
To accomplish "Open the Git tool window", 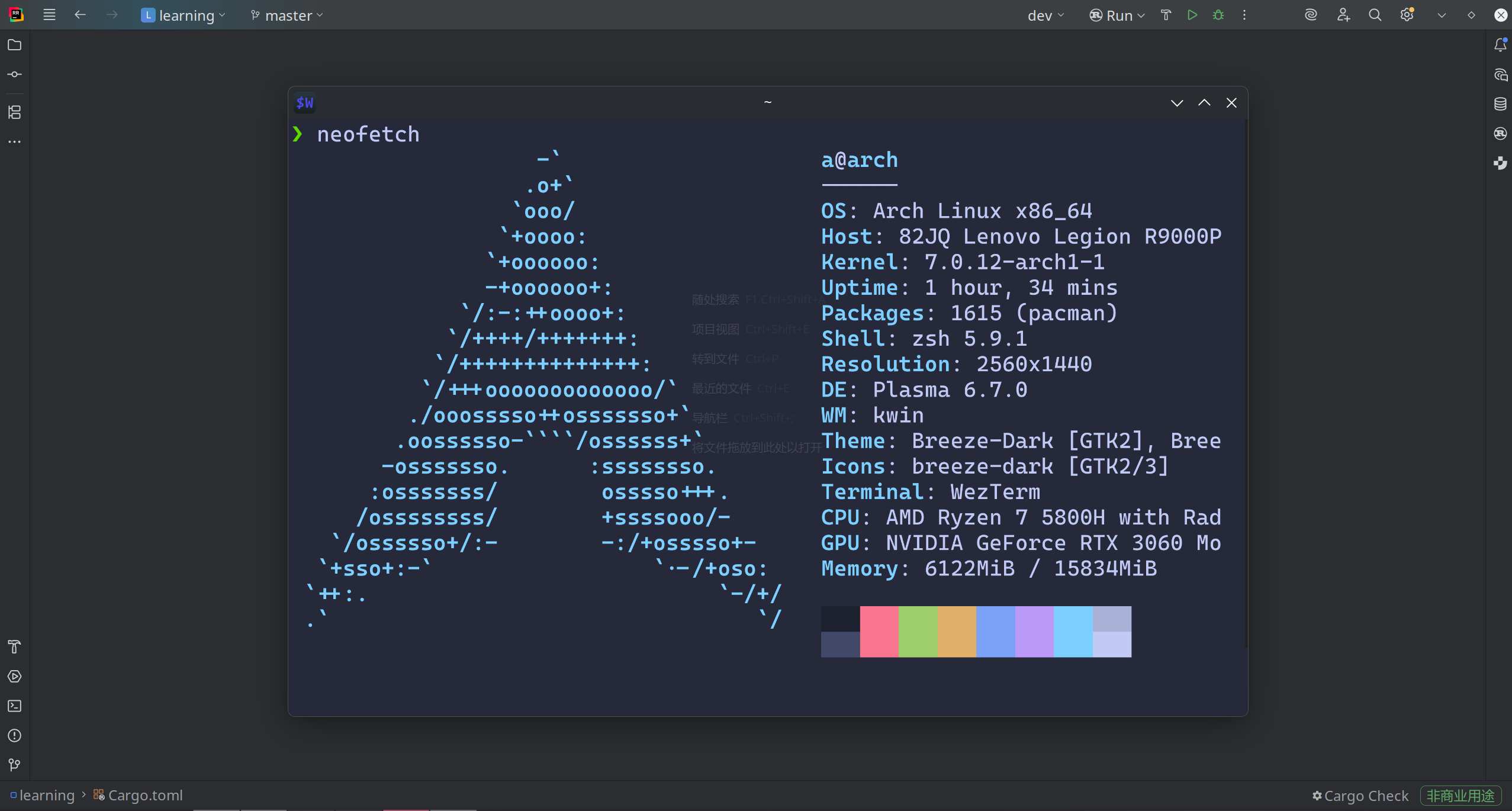I will pyautogui.click(x=15, y=765).
